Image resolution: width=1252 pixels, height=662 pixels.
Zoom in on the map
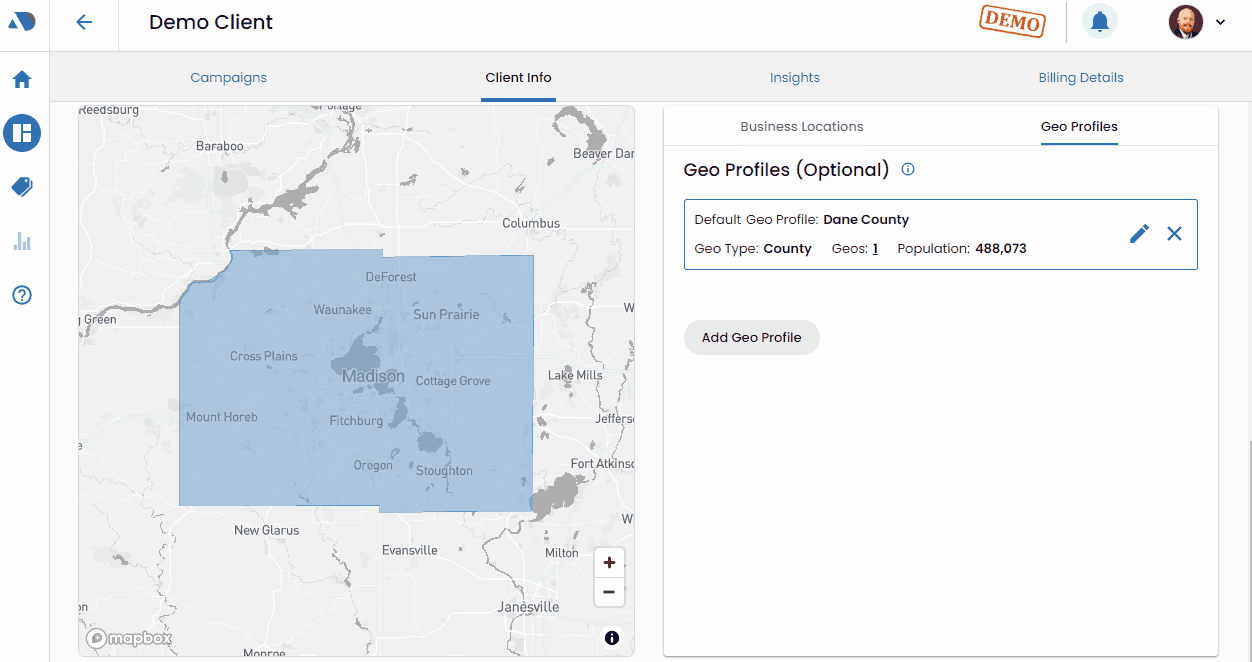coord(609,562)
